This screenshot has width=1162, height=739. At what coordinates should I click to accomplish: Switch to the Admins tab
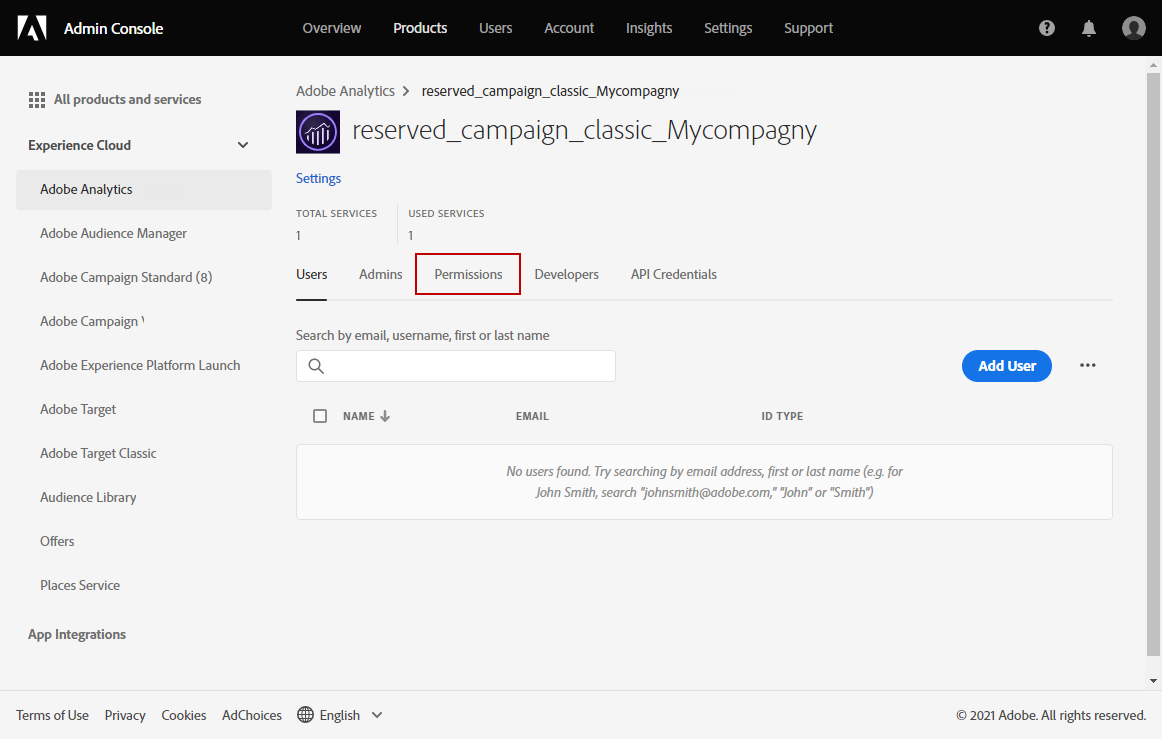pos(380,274)
